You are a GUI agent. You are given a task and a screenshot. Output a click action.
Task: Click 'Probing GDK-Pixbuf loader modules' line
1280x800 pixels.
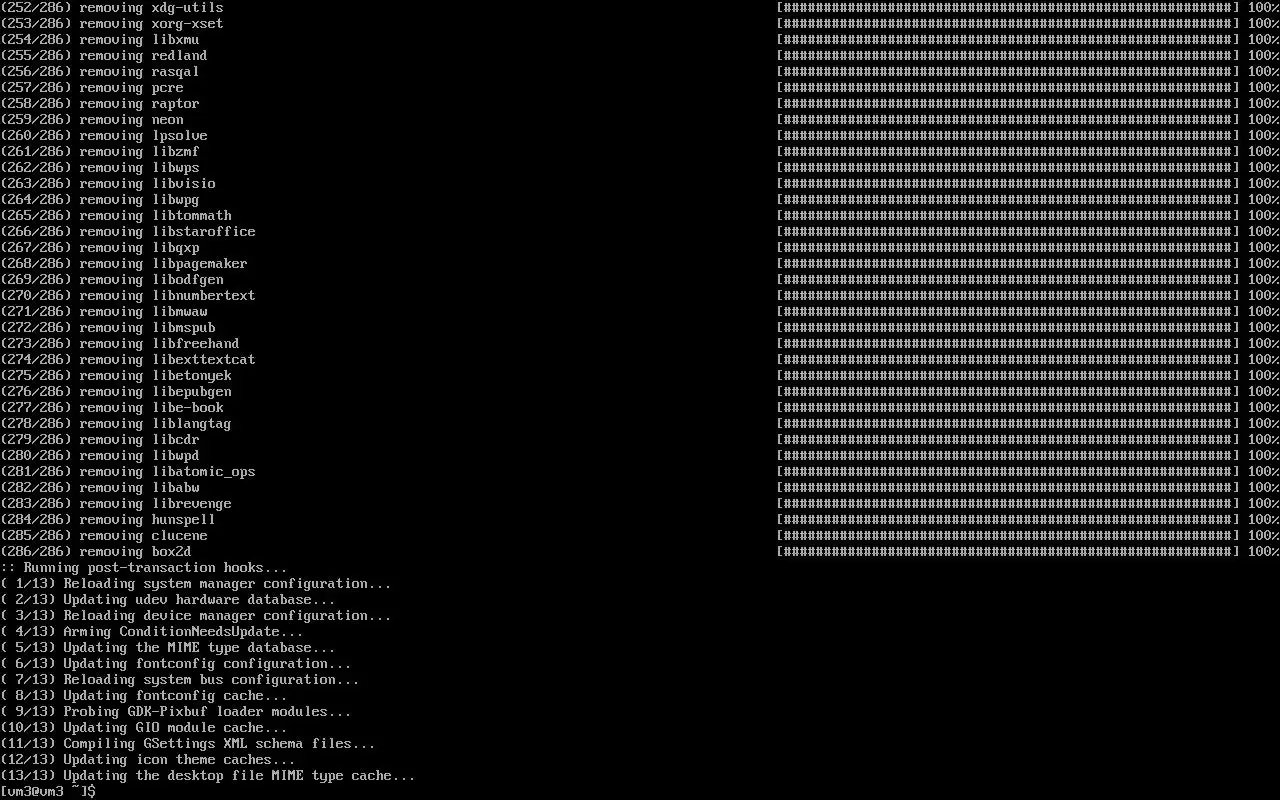176,711
